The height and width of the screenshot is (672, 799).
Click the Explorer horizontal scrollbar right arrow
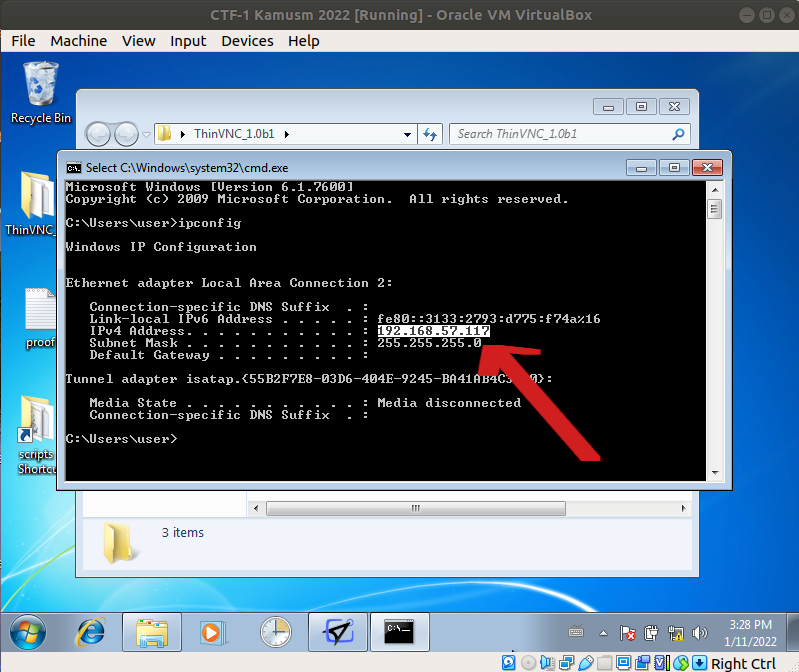pyautogui.click(x=683, y=508)
